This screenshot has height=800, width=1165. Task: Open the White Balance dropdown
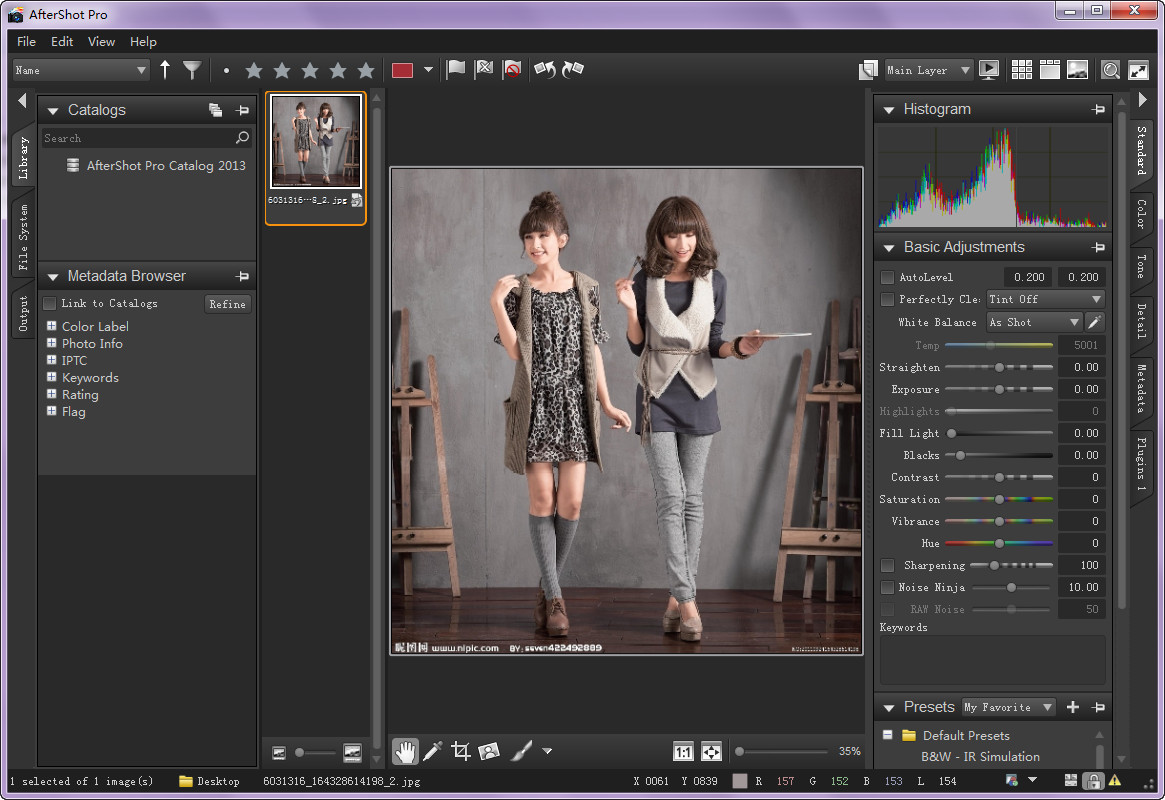(1034, 322)
